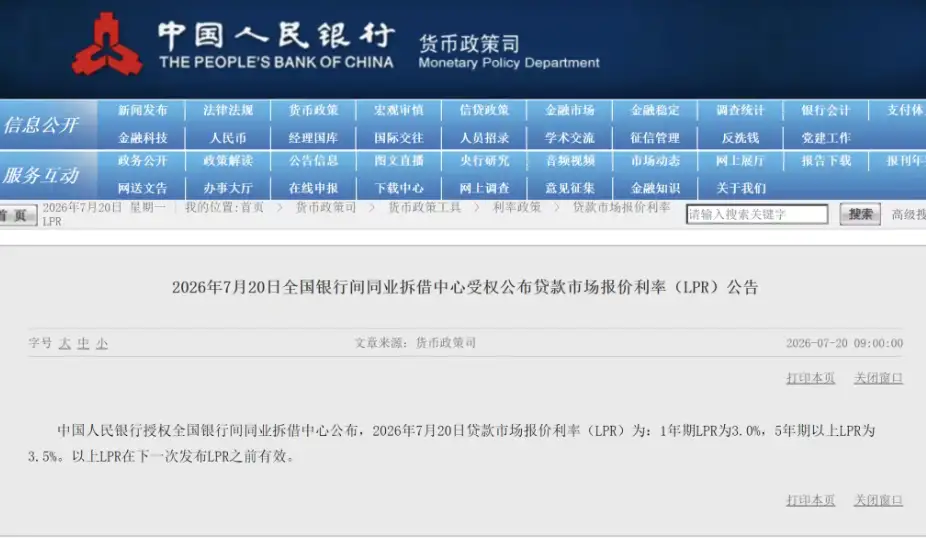This screenshot has height=538, width=926.
Task: Set font size to small (小)
Action: 102,343
